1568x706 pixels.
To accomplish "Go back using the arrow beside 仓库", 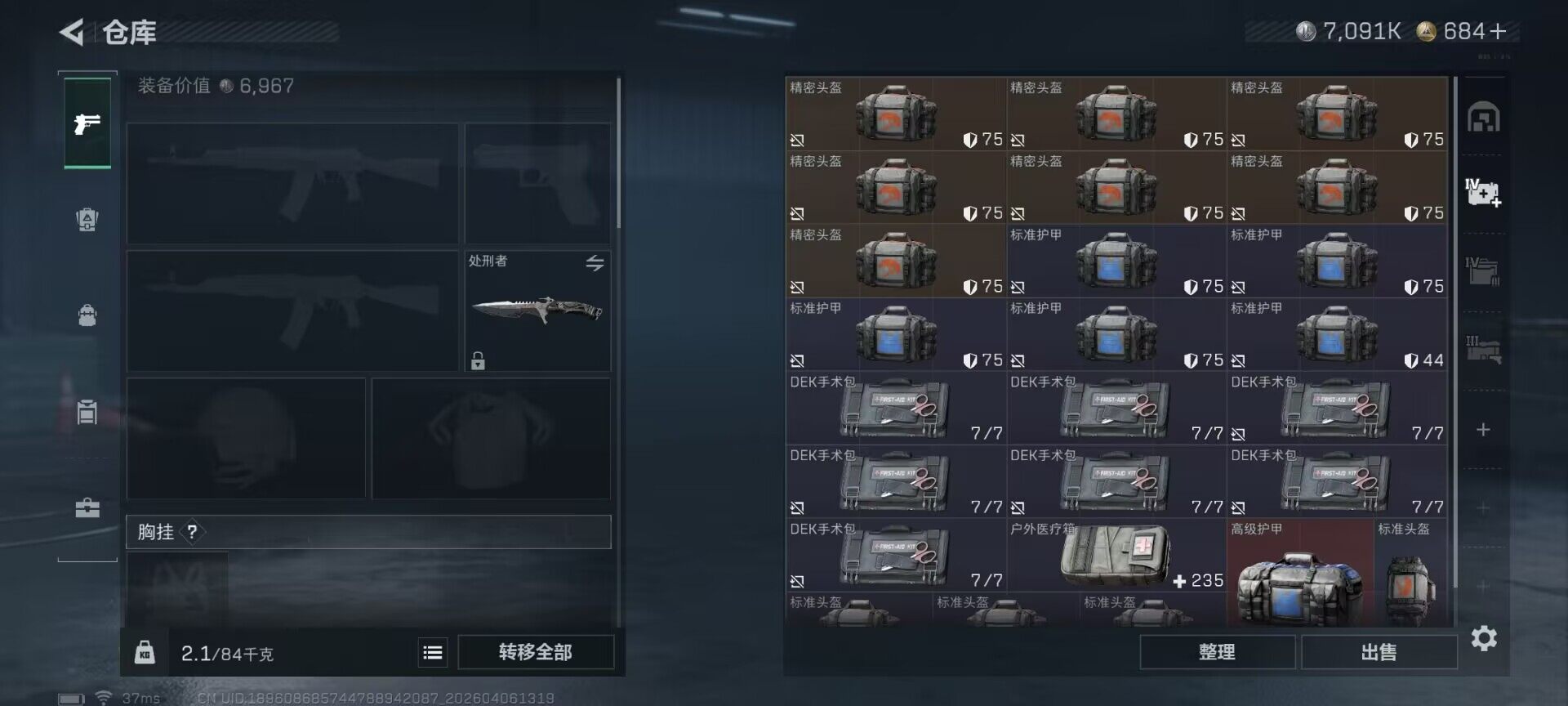I will click(72, 33).
